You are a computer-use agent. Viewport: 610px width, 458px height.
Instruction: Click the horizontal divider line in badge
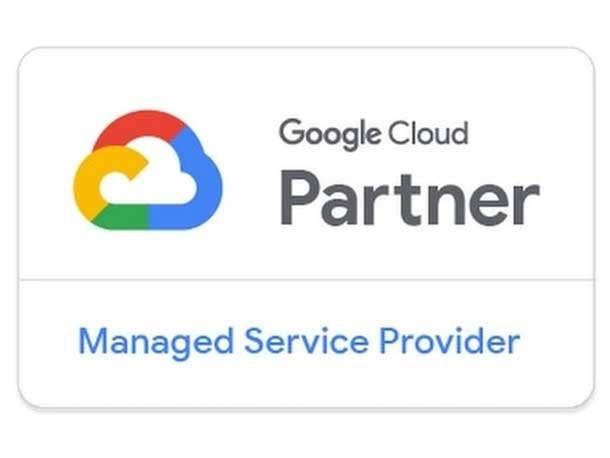pos(307,279)
